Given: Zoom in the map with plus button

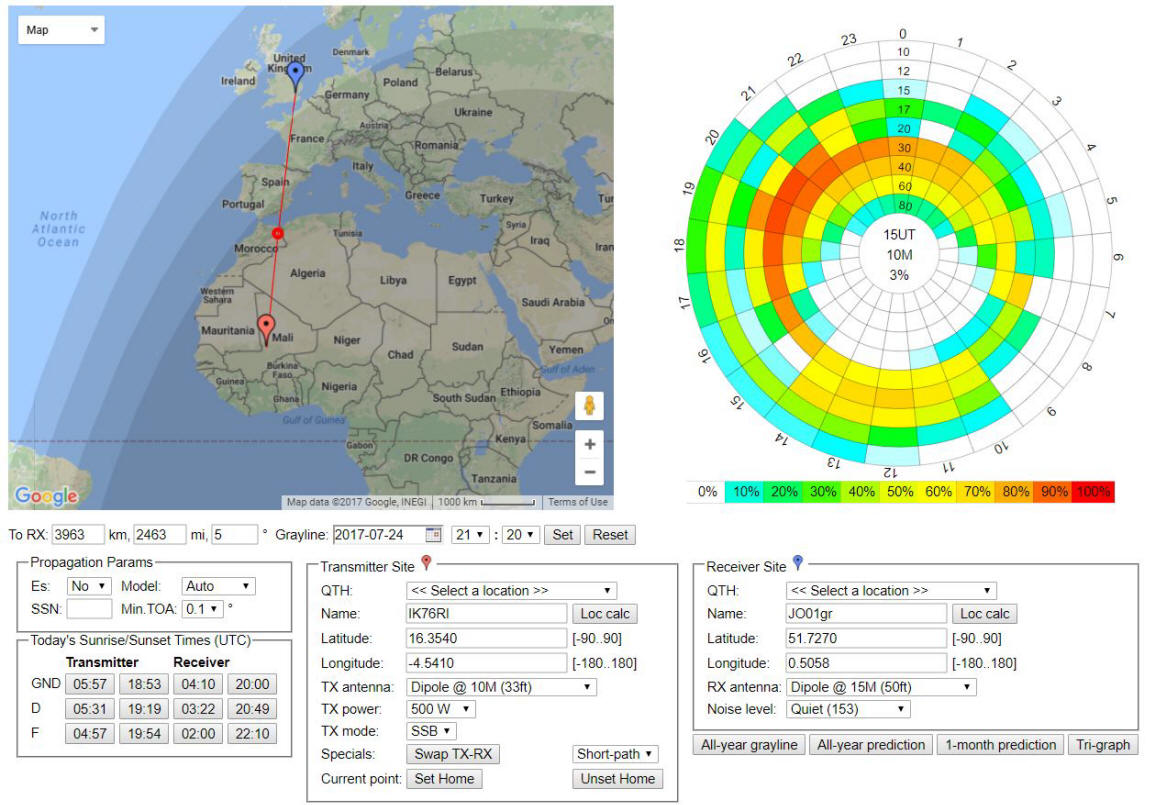Looking at the screenshot, I should (x=590, y=444).
